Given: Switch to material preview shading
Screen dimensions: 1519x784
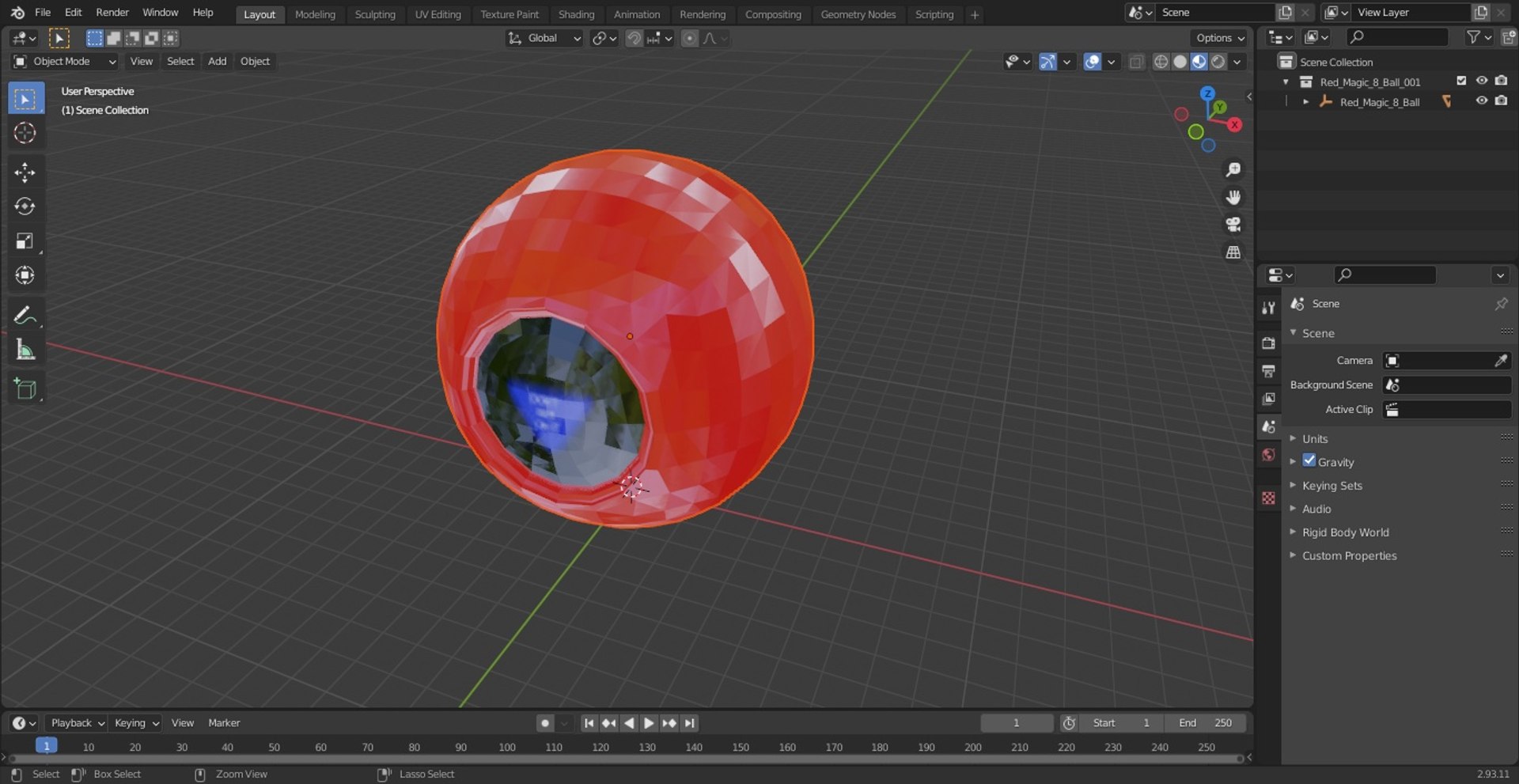Looking at the screenshot, I should (x=1199, y=62).
